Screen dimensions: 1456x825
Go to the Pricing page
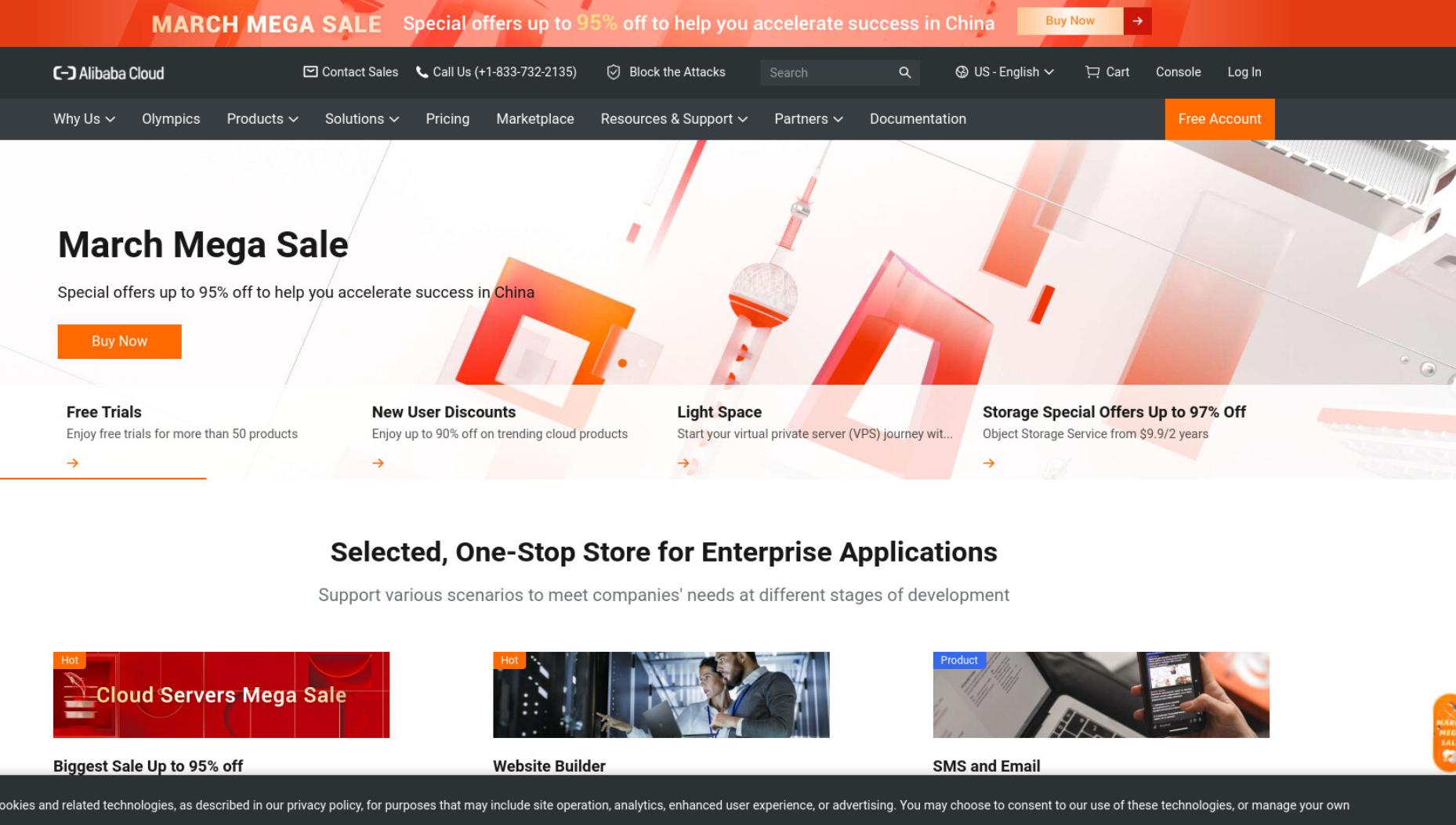coord(447,119)
